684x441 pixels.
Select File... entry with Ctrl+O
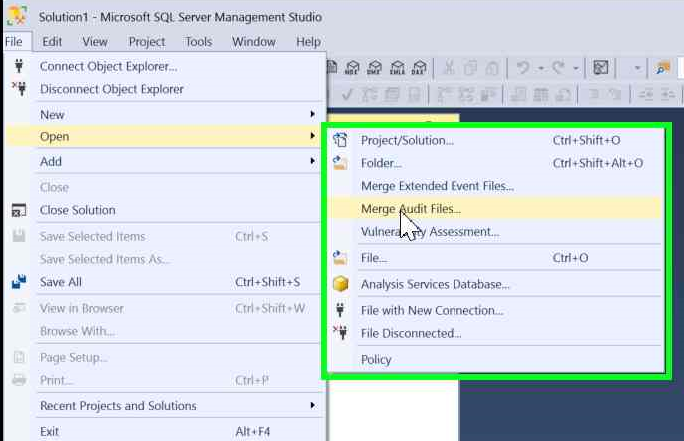(x=496, y=258)
